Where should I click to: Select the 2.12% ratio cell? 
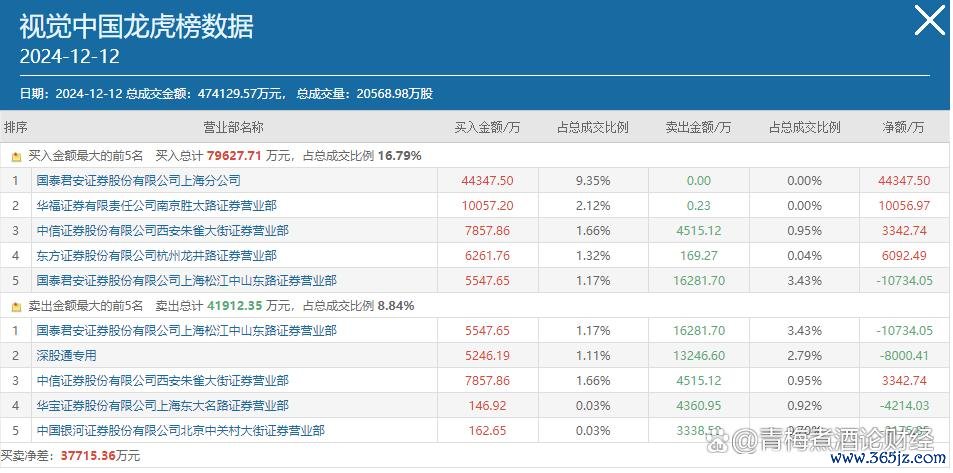pos(593,206)
